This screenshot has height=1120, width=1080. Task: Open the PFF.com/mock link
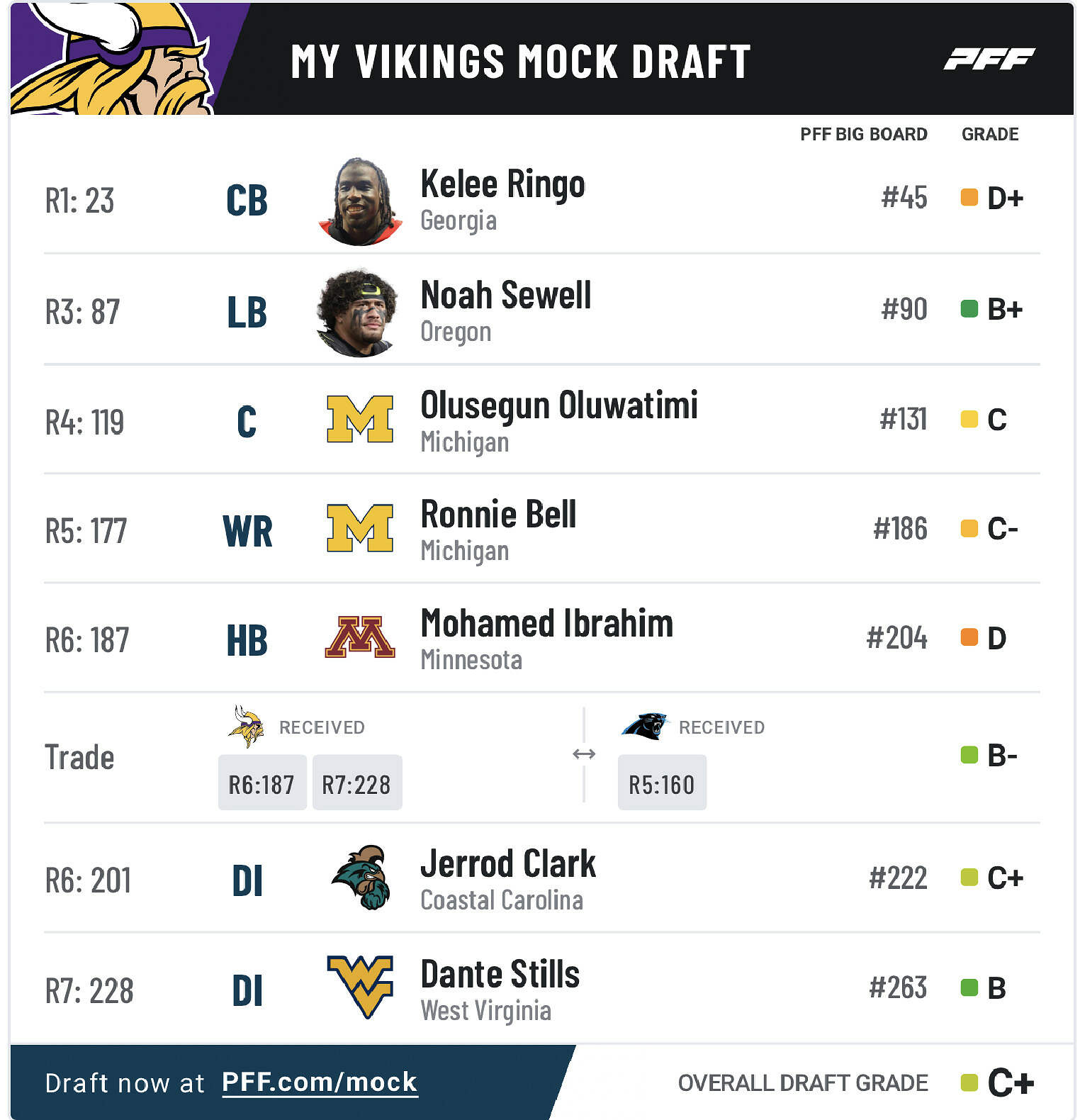pos(320,1082)
